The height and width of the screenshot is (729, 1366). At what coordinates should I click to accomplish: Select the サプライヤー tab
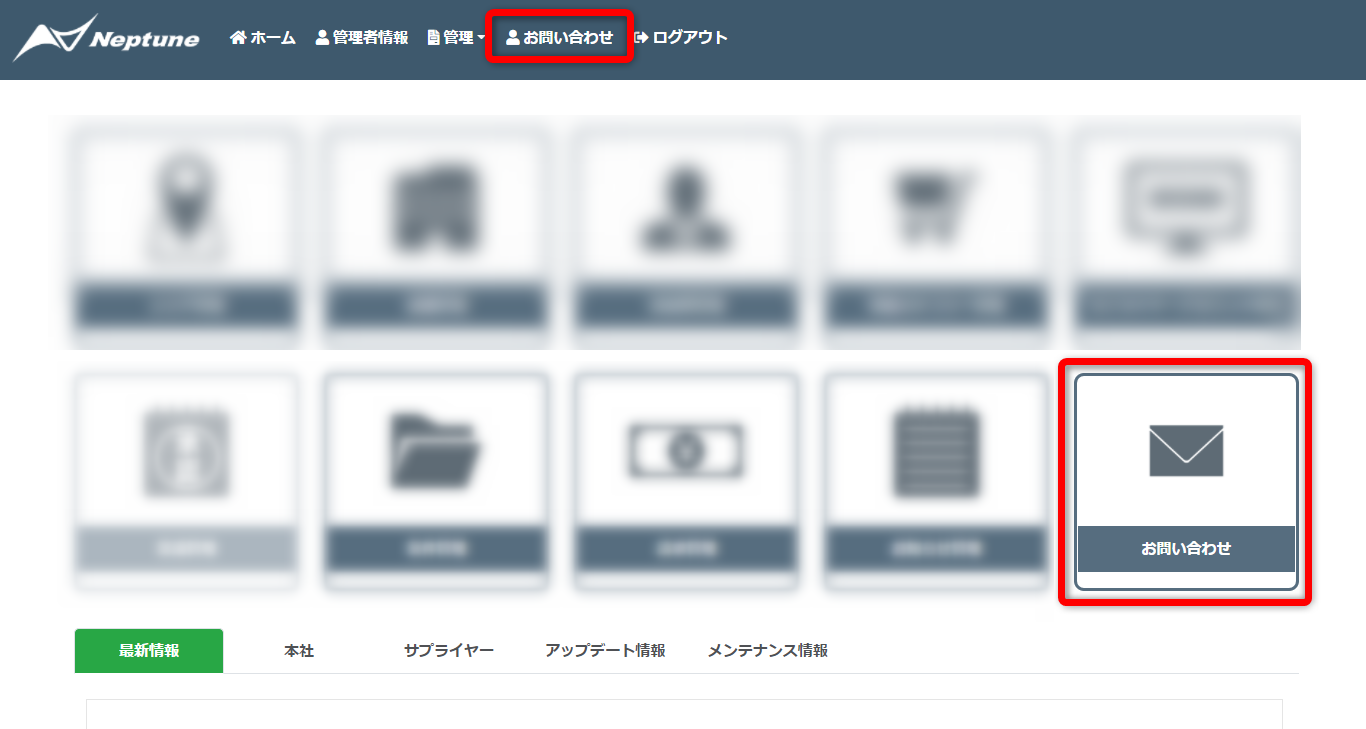(x=449, y=651)
